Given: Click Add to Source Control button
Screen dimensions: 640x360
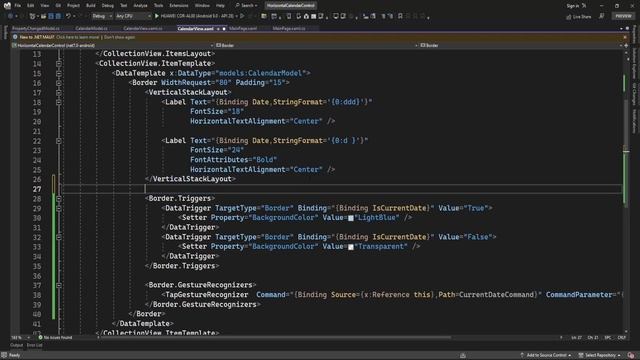Looking at the screenshot, I should pos(546,355).
